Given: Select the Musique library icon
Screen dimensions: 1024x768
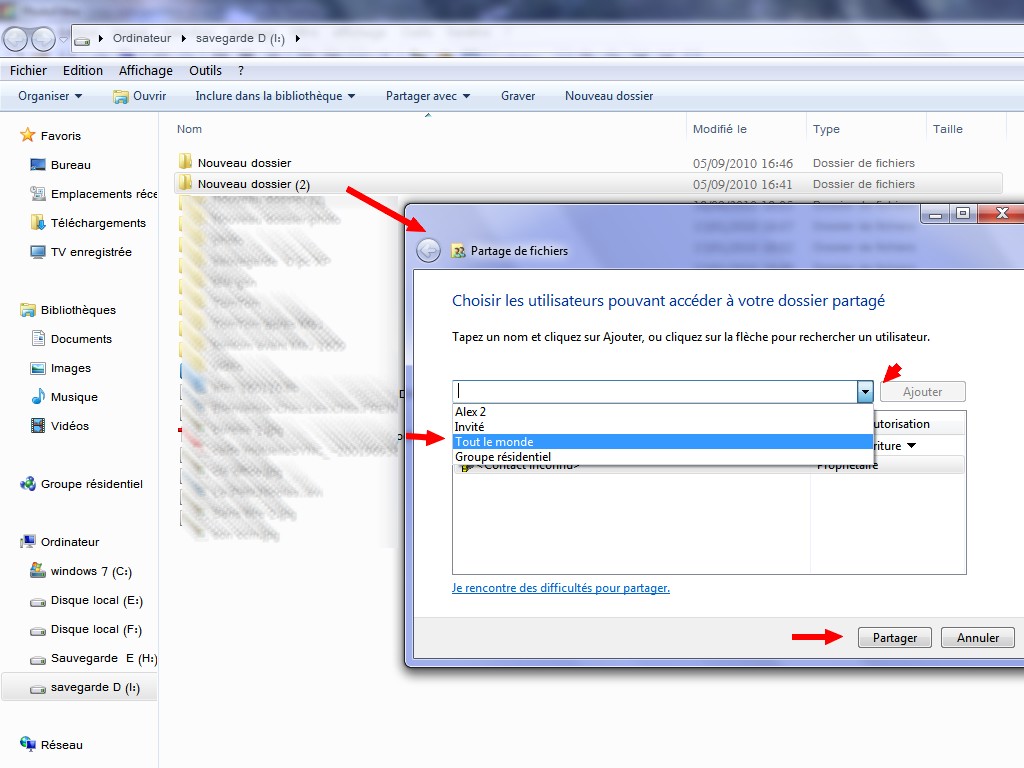Looking at the screenshot, I should pyautogui.click(x=38, y=397).
